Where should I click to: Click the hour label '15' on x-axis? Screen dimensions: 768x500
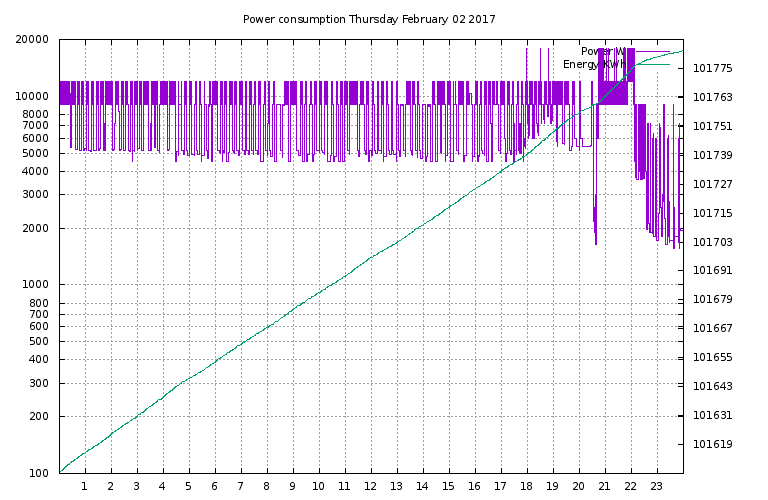[x=448, y=486]
